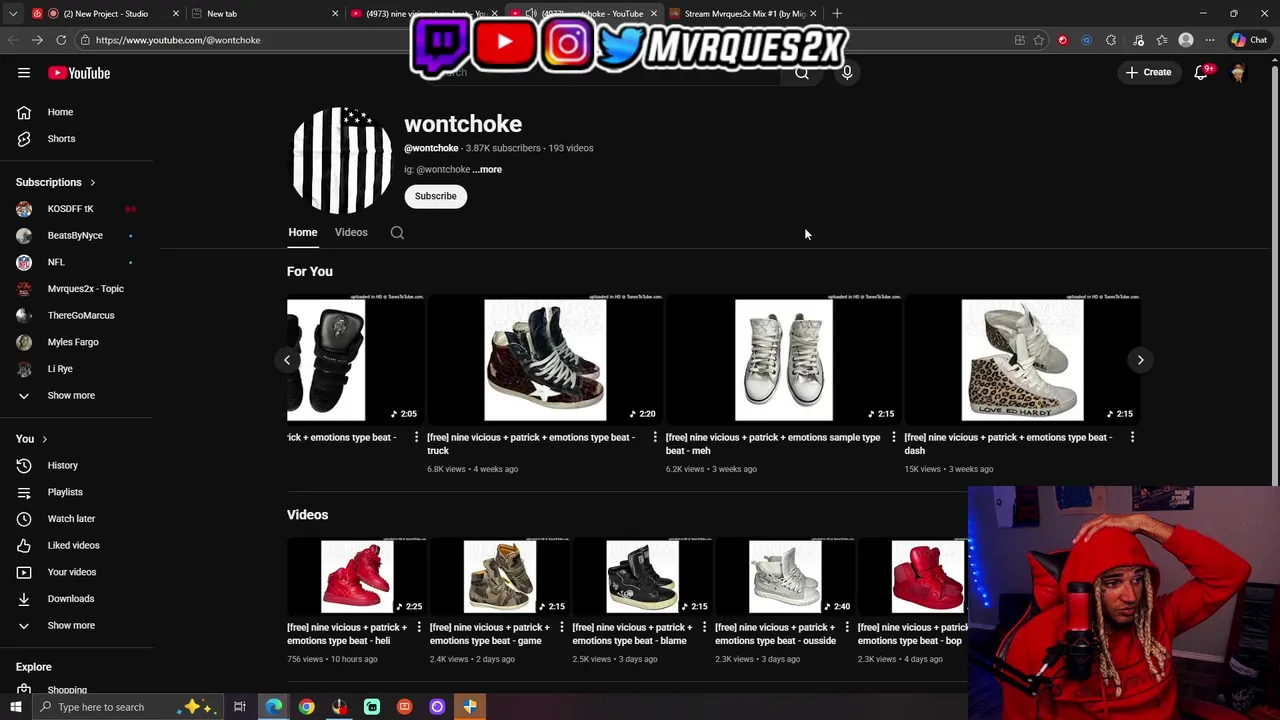Image resolution: width=1280 pixels, height=720 pixels.
Task: Click the wontchoke channel avatar
Action: click(341, 161)
